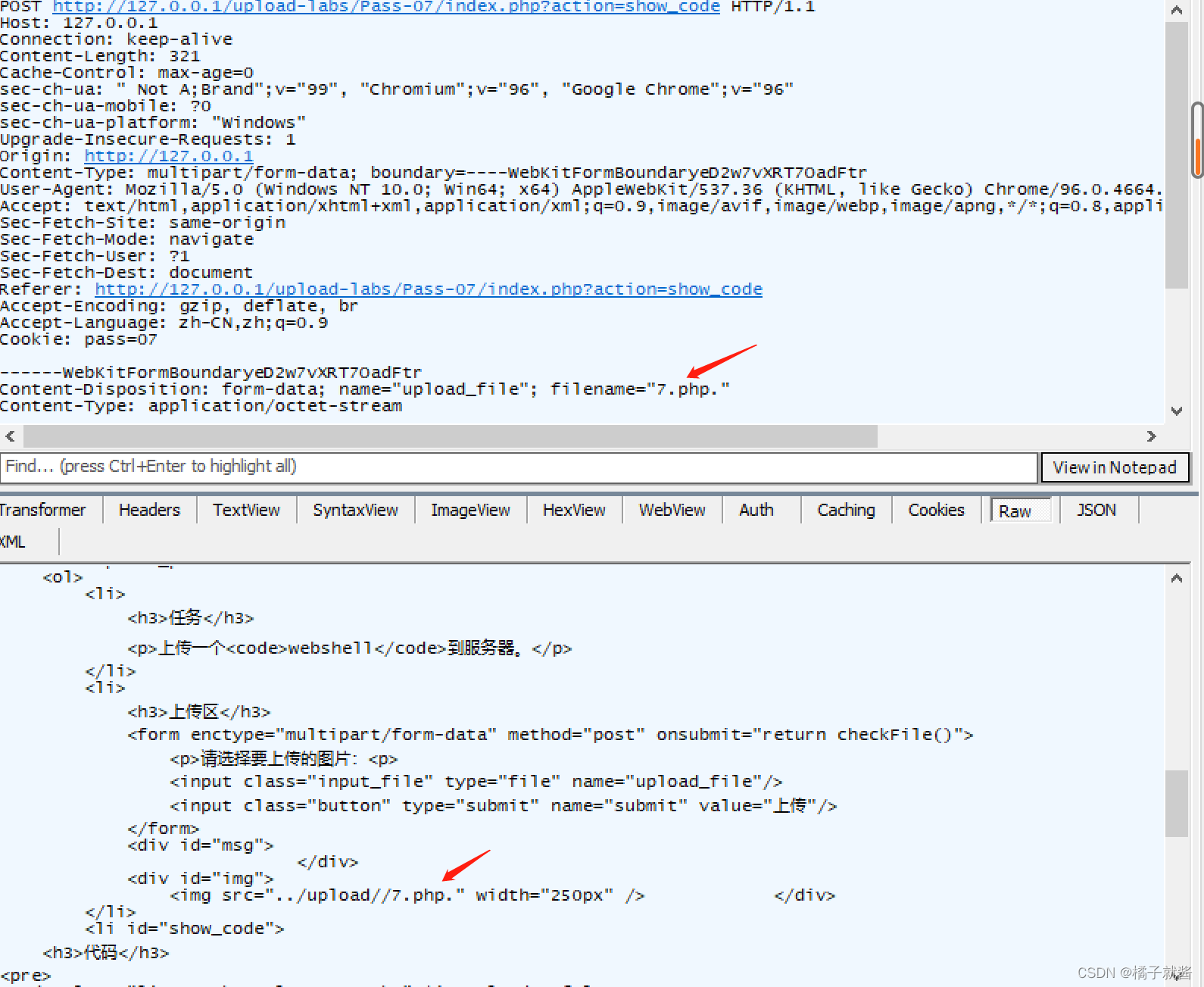Click the User-Agent: Mozilla/5.0 line
The image size is (1204, 987).
[581, 189]
